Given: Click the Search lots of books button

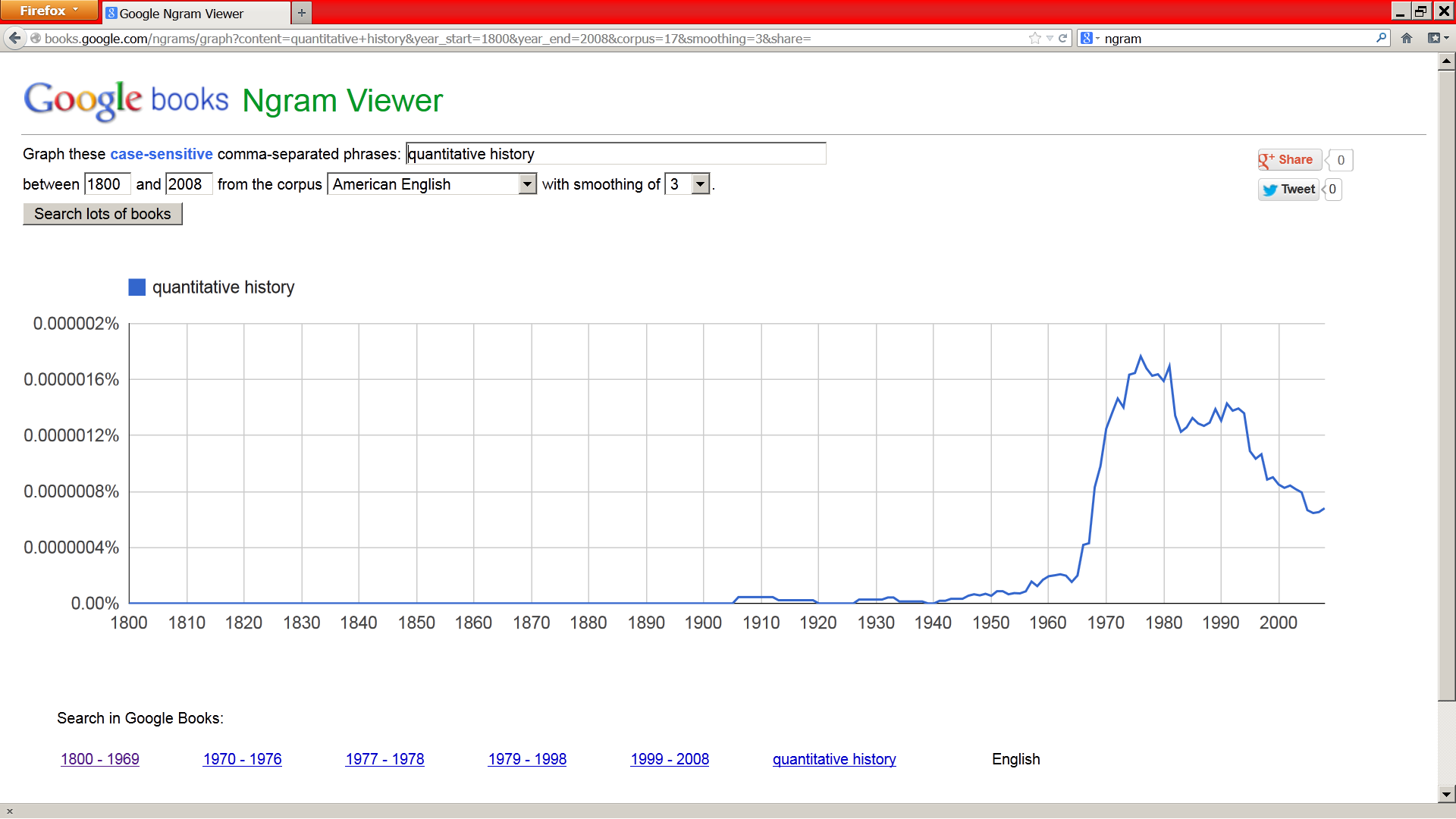Looking at the screenshot, I should tap(102, 214).
